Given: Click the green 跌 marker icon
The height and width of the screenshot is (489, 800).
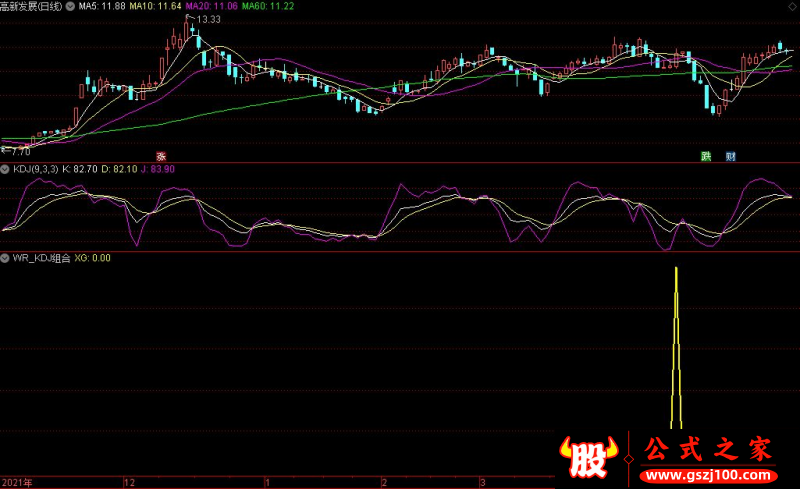Looking at the screenshot, I should pos(706,156).
